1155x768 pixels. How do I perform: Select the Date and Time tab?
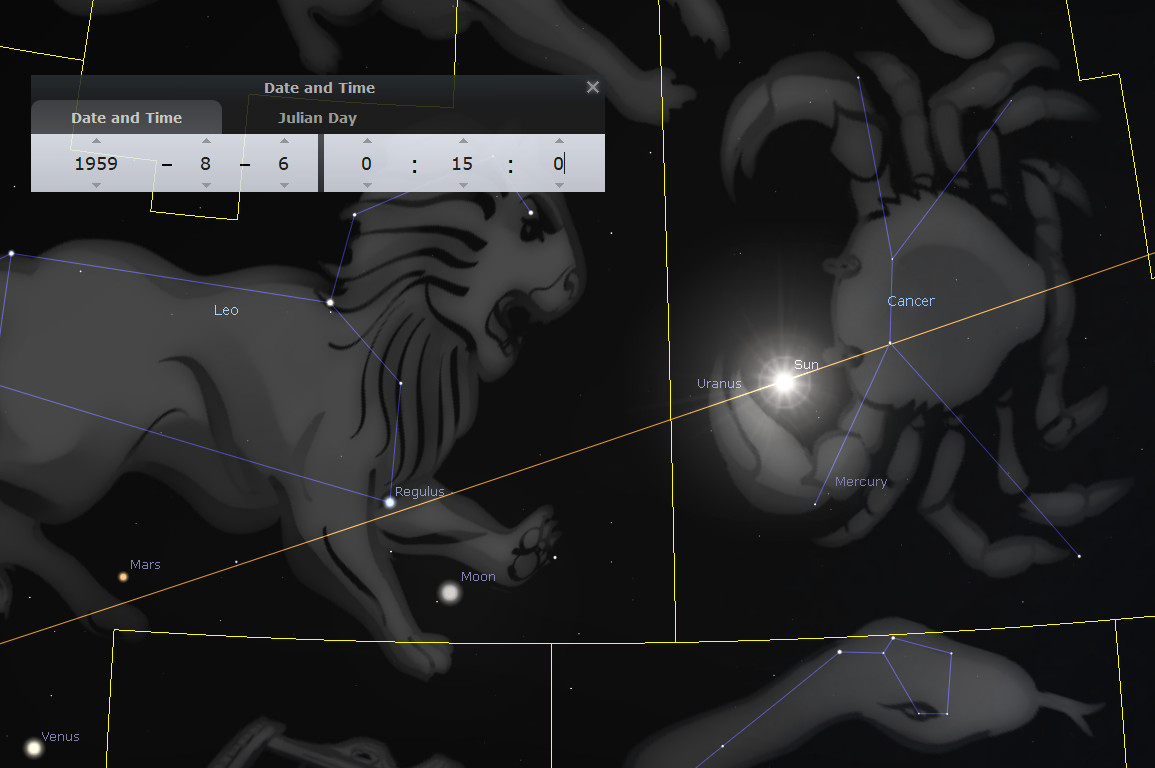click(126, 118)
